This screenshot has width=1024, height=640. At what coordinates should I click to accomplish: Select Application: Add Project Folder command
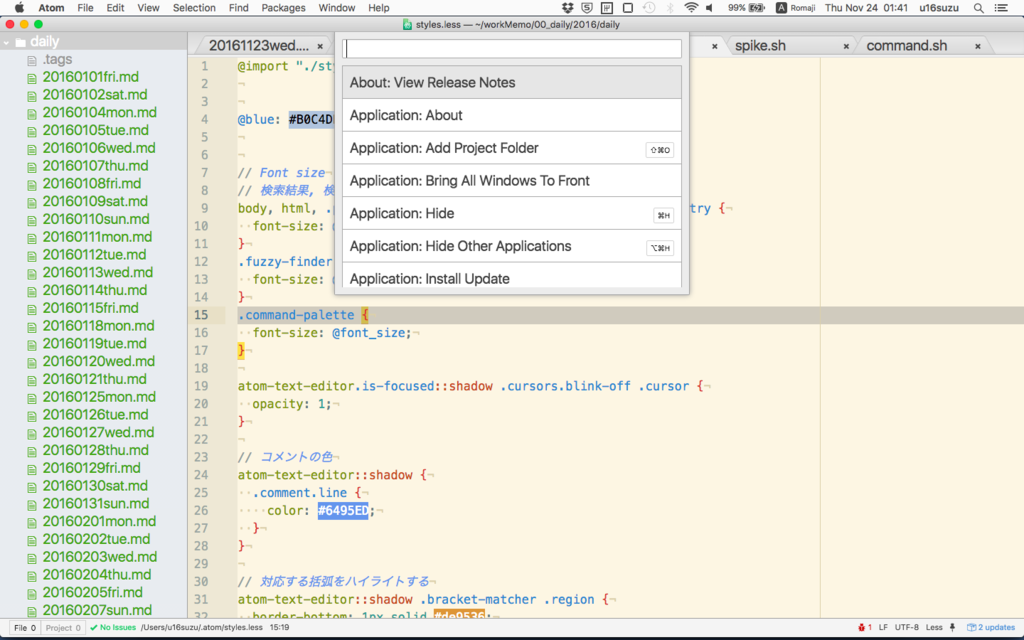pyautogui.click(x=512, y=148)
